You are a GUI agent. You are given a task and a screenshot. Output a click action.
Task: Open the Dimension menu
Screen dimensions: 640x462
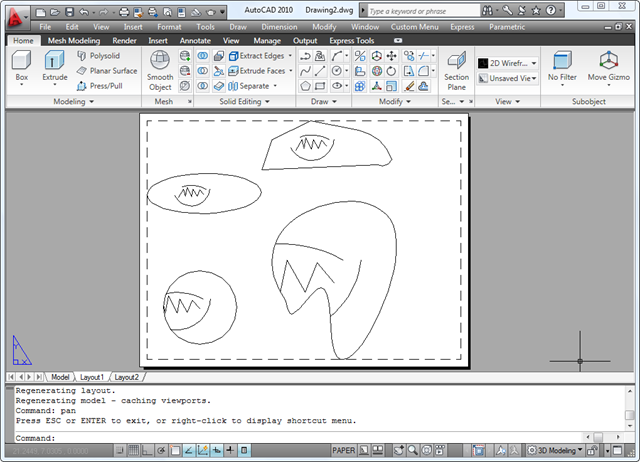[x=279, y=27]
